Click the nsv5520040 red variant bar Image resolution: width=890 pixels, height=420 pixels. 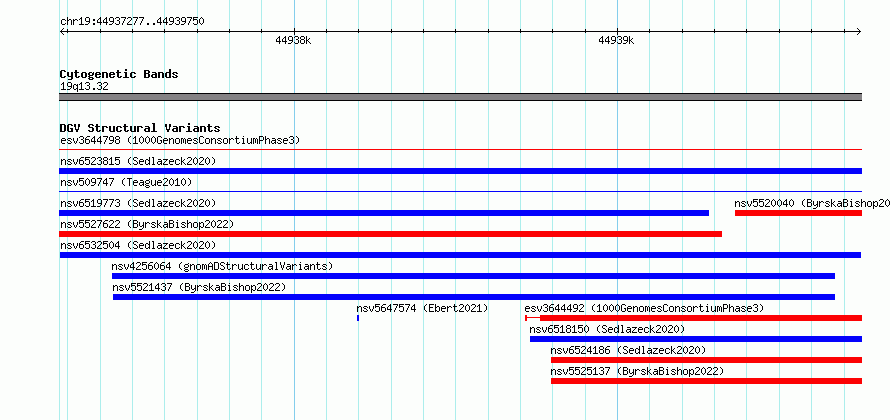click(798, 213)
